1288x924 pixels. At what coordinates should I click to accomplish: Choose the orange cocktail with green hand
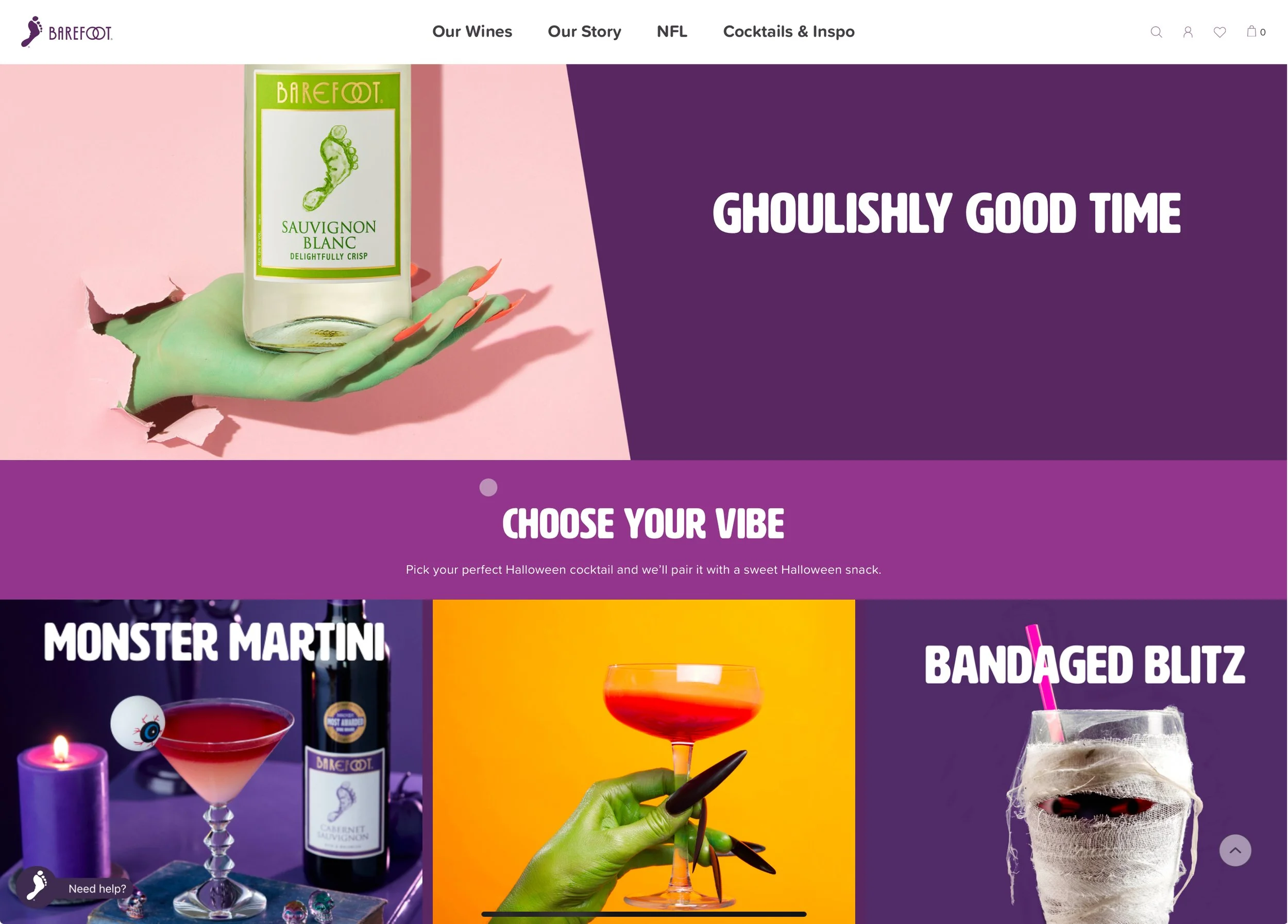click(643, 762)
